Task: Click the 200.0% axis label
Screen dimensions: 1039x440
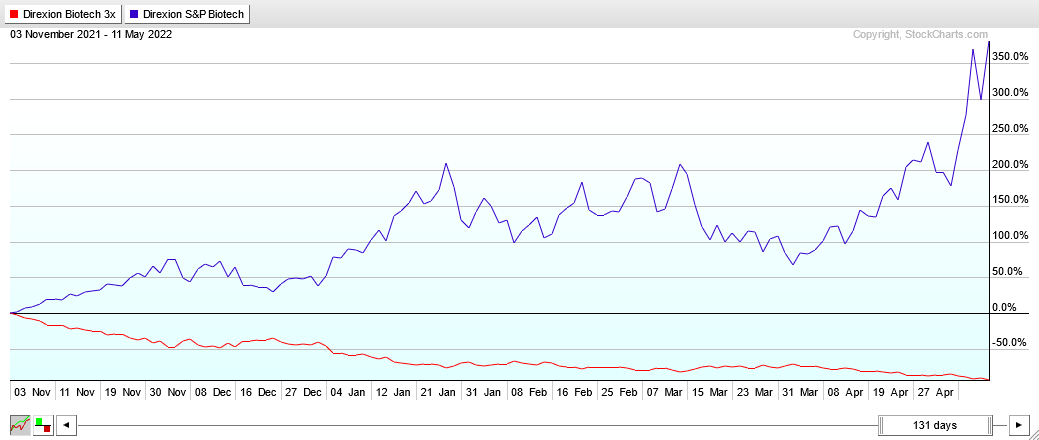Action: coord(1011,164)
